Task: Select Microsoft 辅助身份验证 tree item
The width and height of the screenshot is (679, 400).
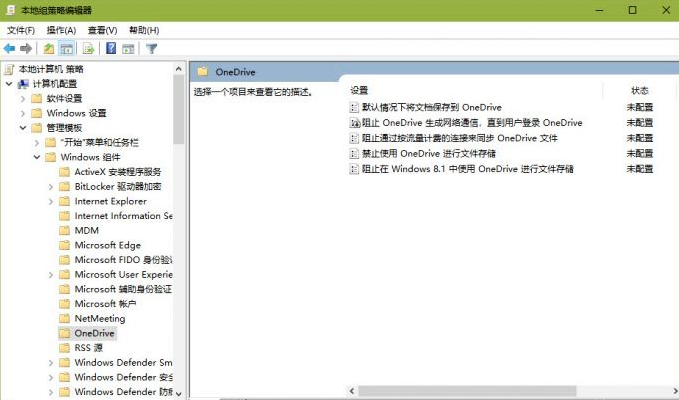Action: click(x=123, y=289)
